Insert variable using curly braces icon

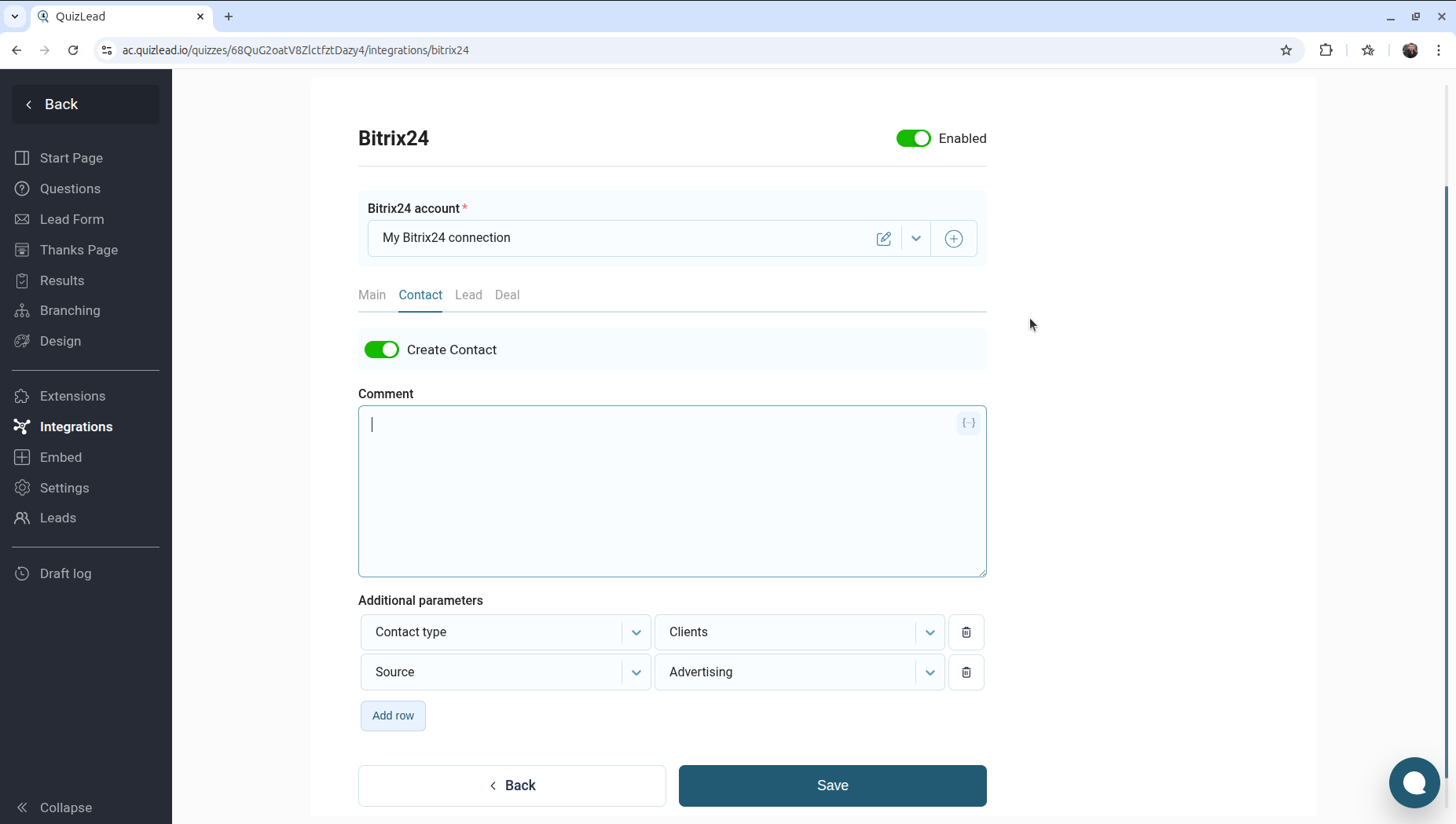pyautogui.click(x=968, y=423)
